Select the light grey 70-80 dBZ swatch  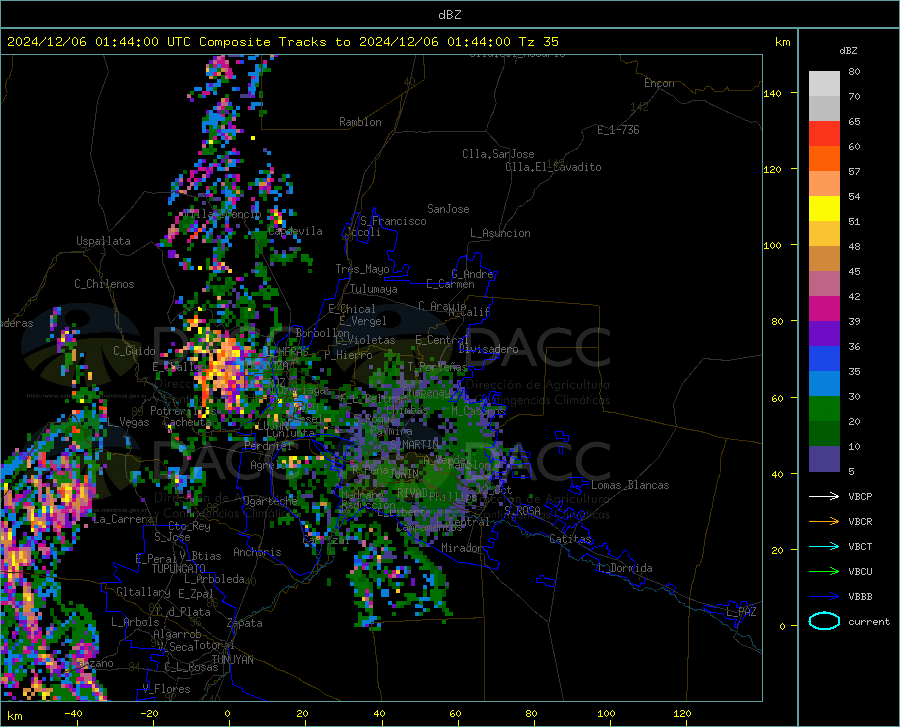pyautogui.click(x=824, y=84)
